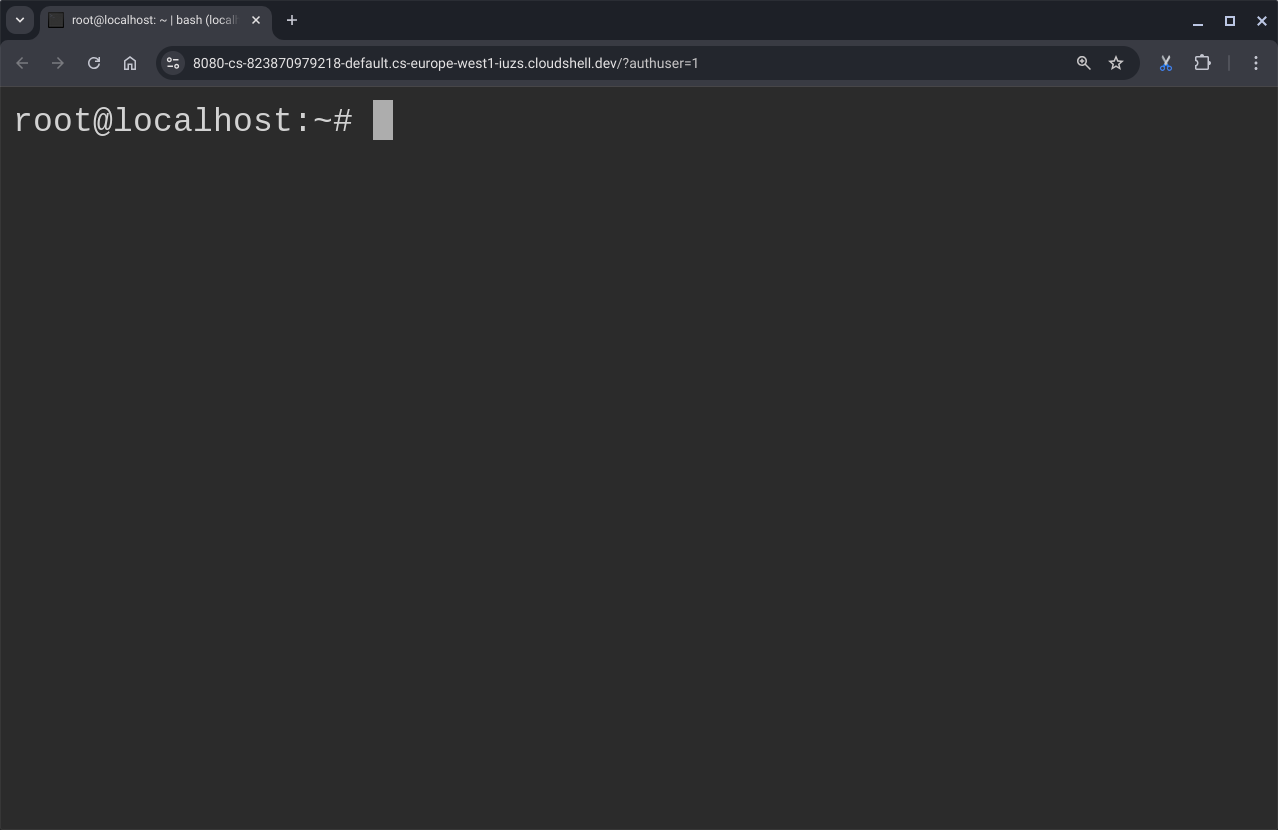The image size is (1278, 830).
Task: Open the tab search chevron
Action: pos(19,20)
